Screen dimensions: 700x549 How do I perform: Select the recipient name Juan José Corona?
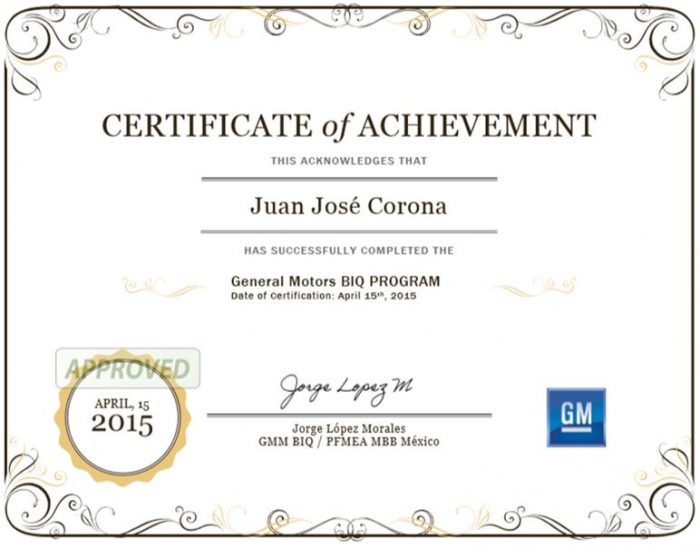348,206
